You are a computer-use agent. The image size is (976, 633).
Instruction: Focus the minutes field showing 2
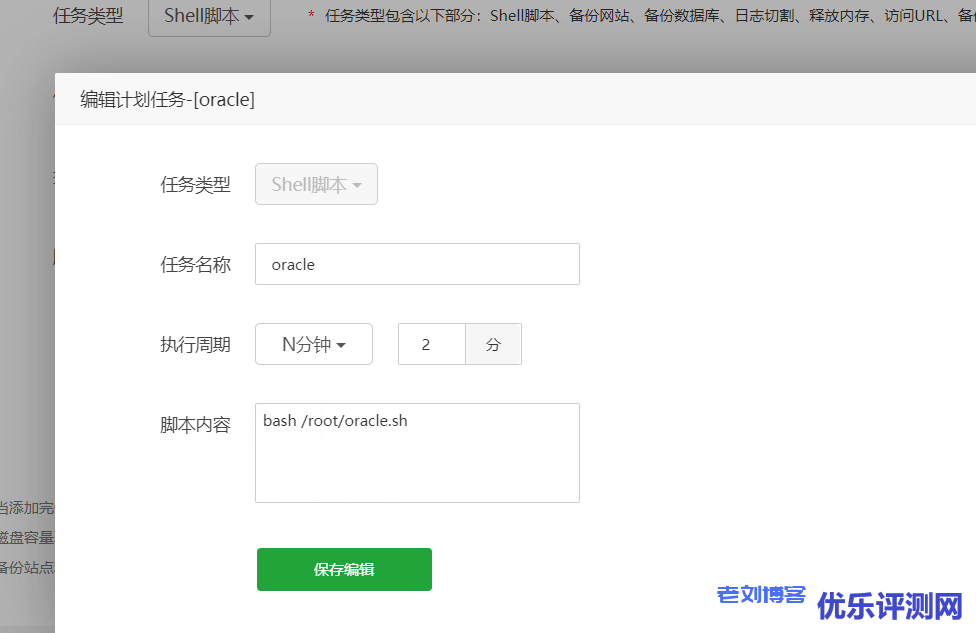click(432, 344)
